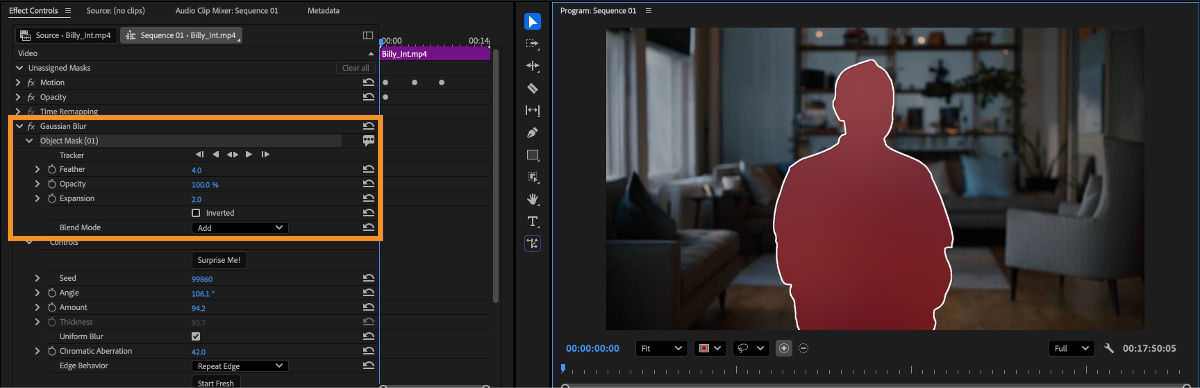Open the Metadata tab
The width and height of the screenshot is (1200, 388).
pyautogui.click(x=323, y=11)
